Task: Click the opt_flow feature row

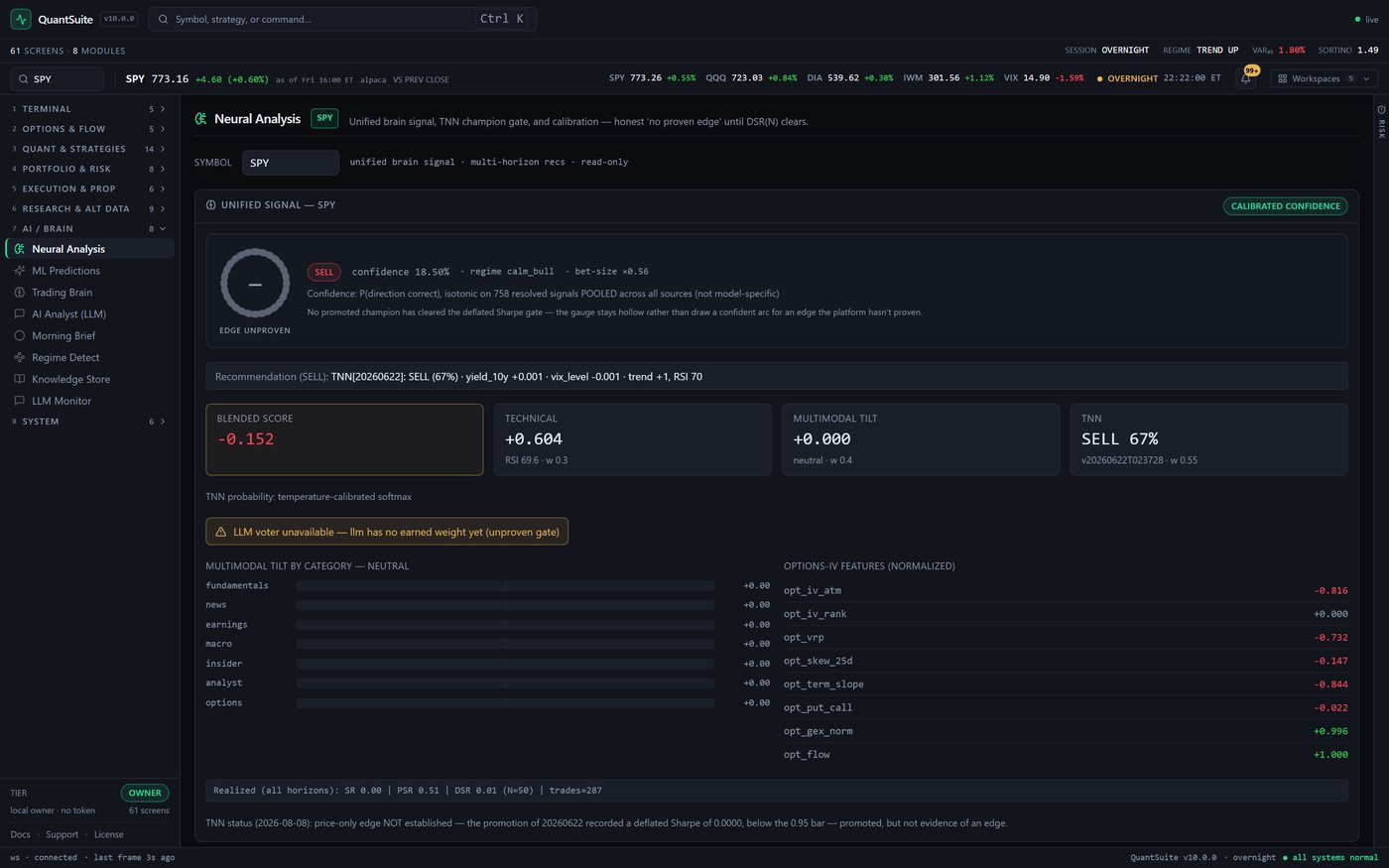Action: (x=1066, y=755)
